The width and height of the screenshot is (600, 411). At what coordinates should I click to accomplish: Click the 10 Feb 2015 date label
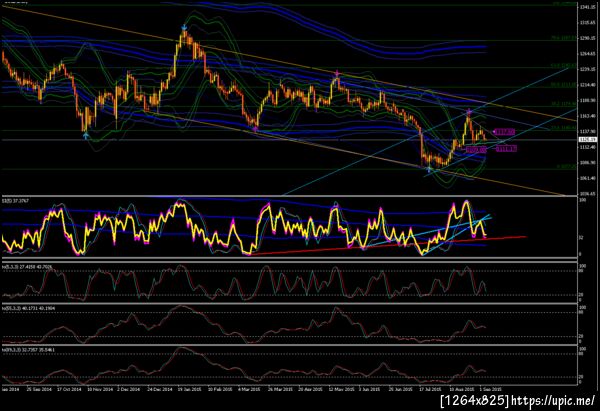coord(220,389)
